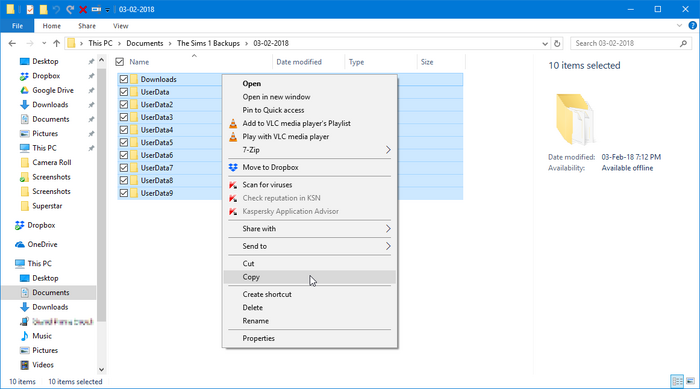The height and width of the screenshot is (389, 700).
Task: Sort by the Size column header
Action: [x=427, y=62]
